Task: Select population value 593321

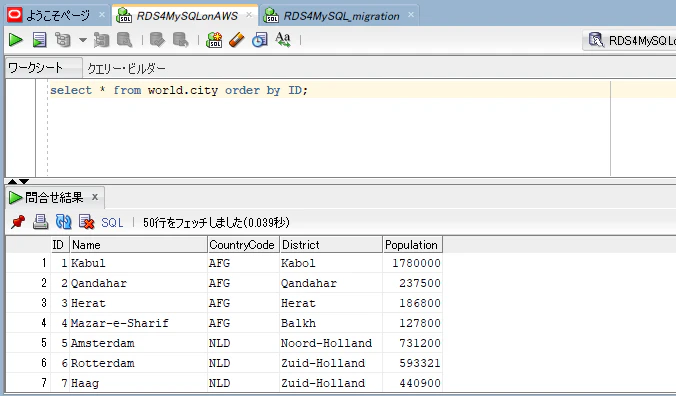Action: (x=412, y=363)
